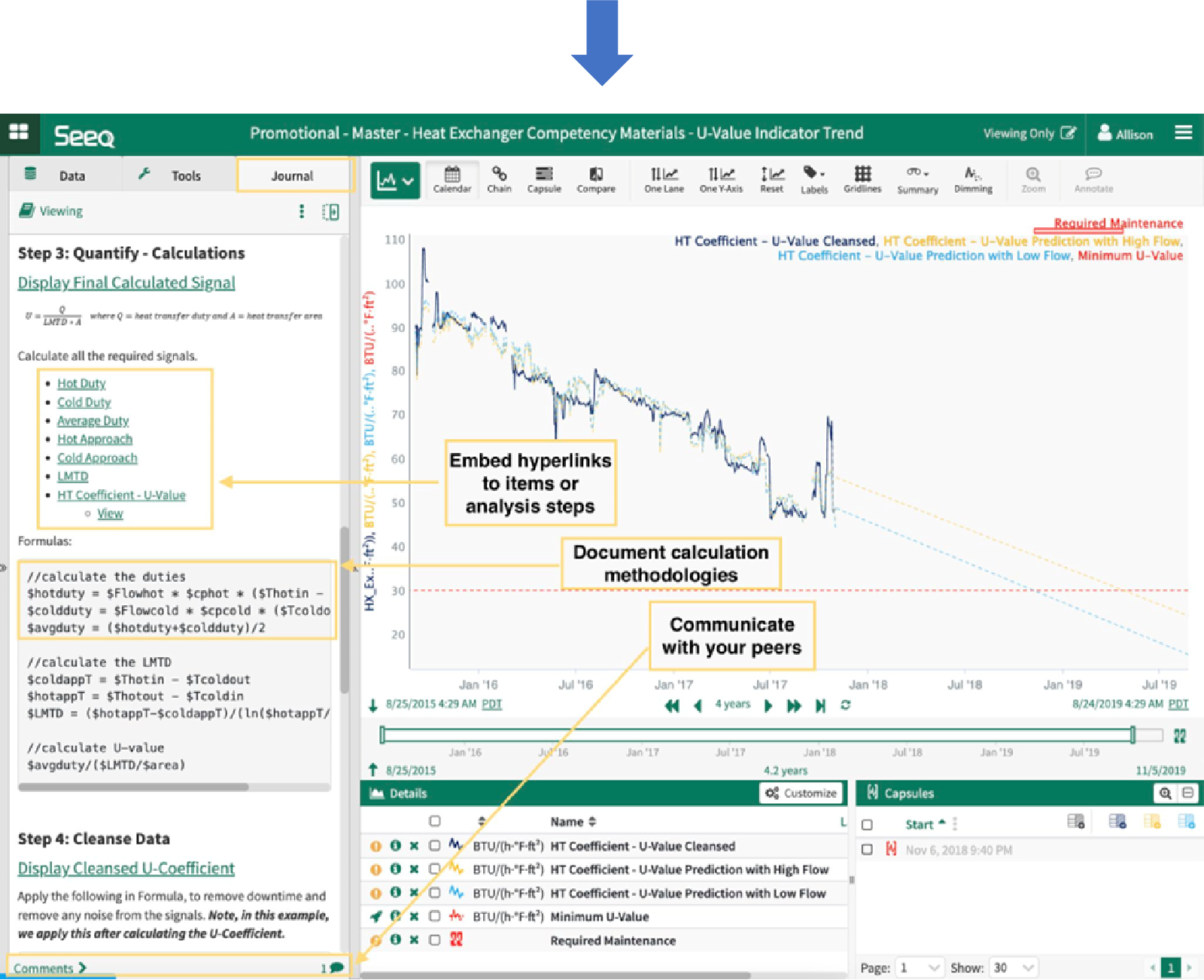Check the Required Maintenance row
This screenshot has height=980, width=1204.
(435, 939)
